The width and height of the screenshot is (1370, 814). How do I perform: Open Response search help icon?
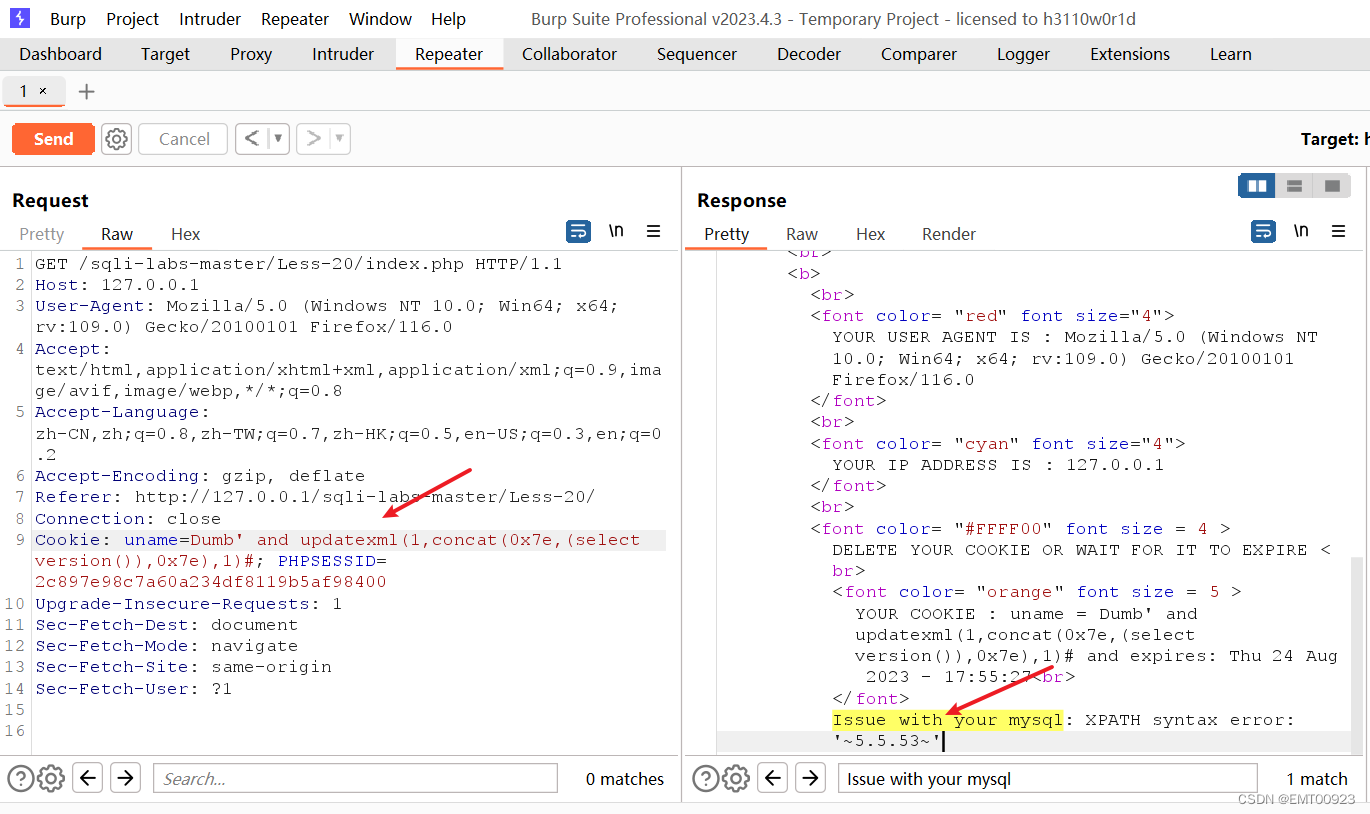click(706, 778)
